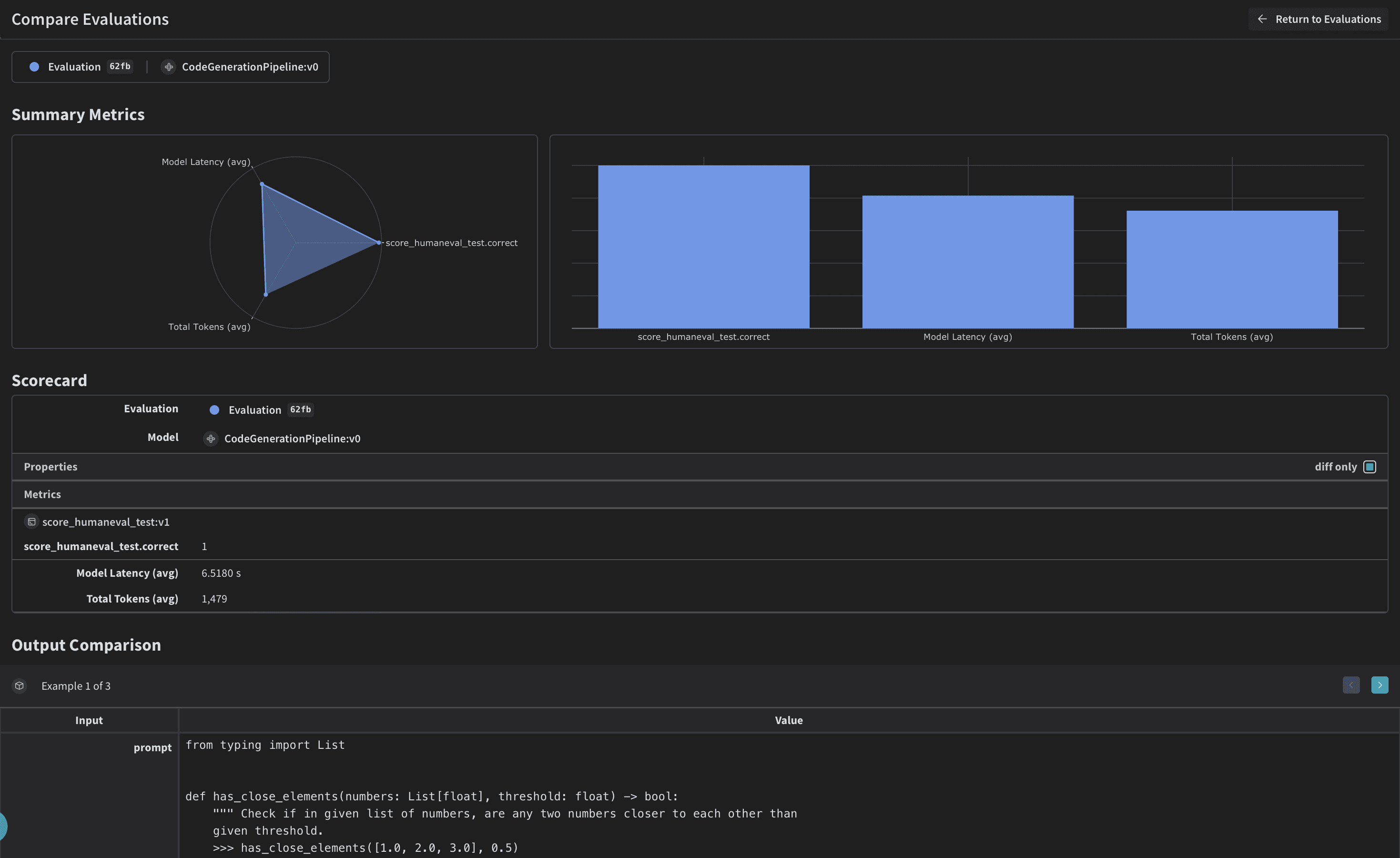The image size is (1400, 858).
Task: Click Example 1 of 3 label
Action: 76,686
